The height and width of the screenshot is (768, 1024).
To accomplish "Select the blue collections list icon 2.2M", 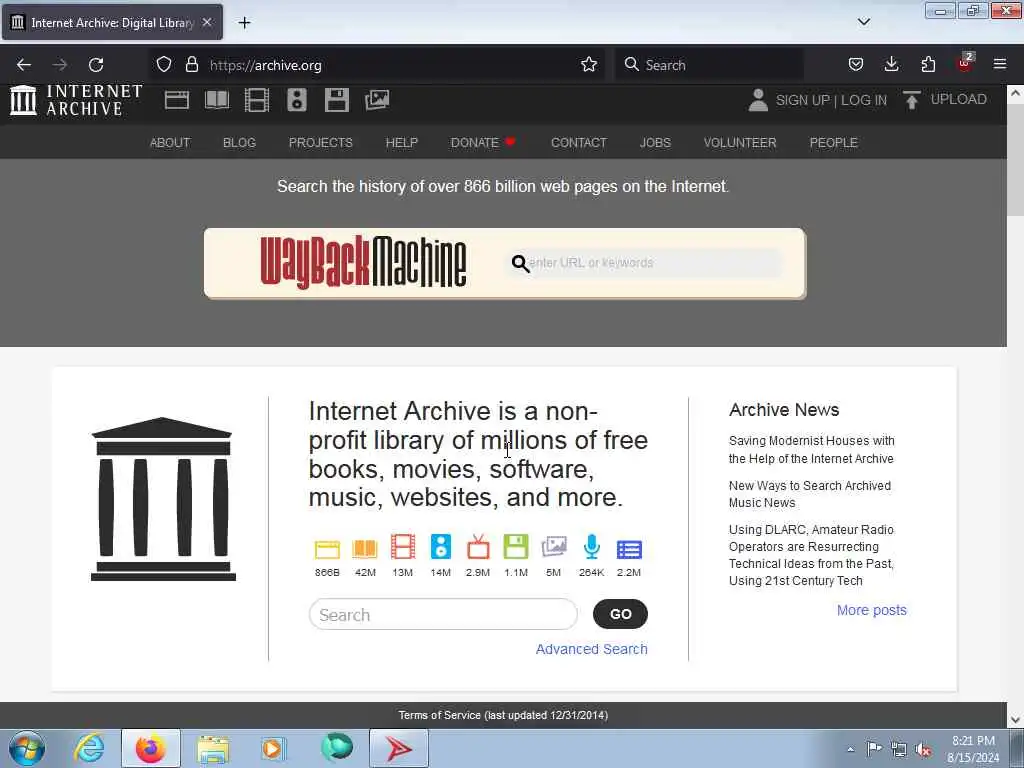I will [x=629, y=549].
